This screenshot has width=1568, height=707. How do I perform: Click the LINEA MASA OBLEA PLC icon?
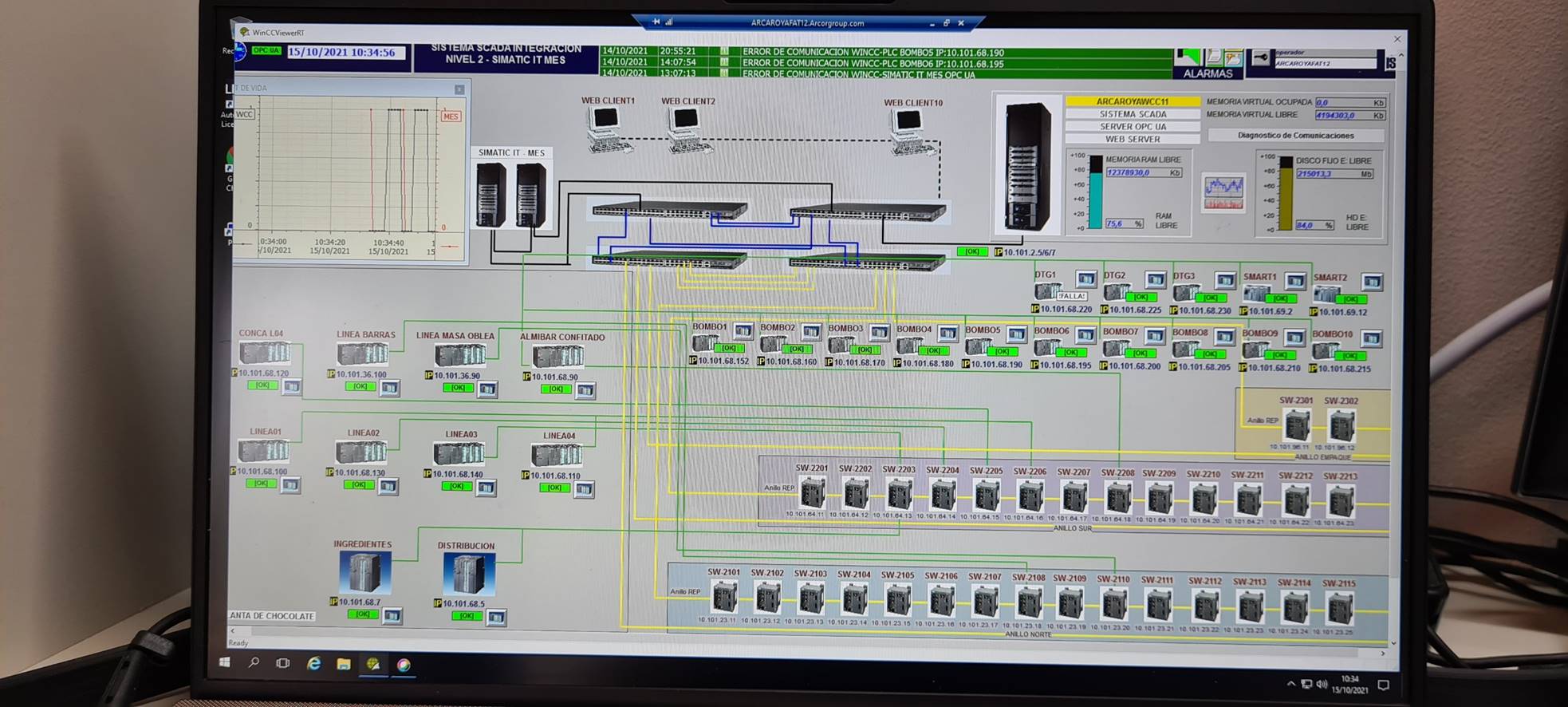point(459,355)
